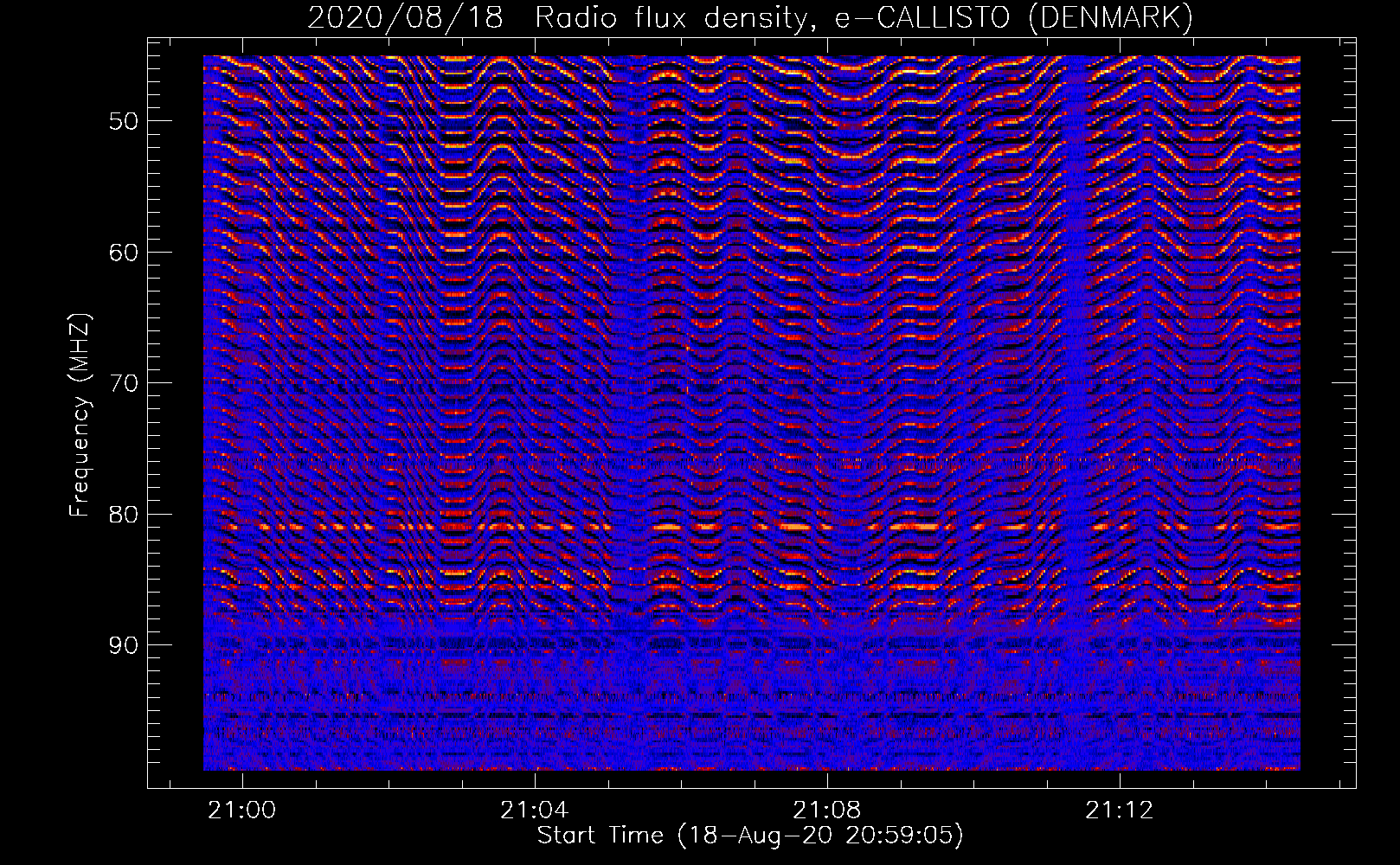This screenshot has width=1400, height=865.
Task: Click the '80' frequency tick label
Action: (123, 515)
